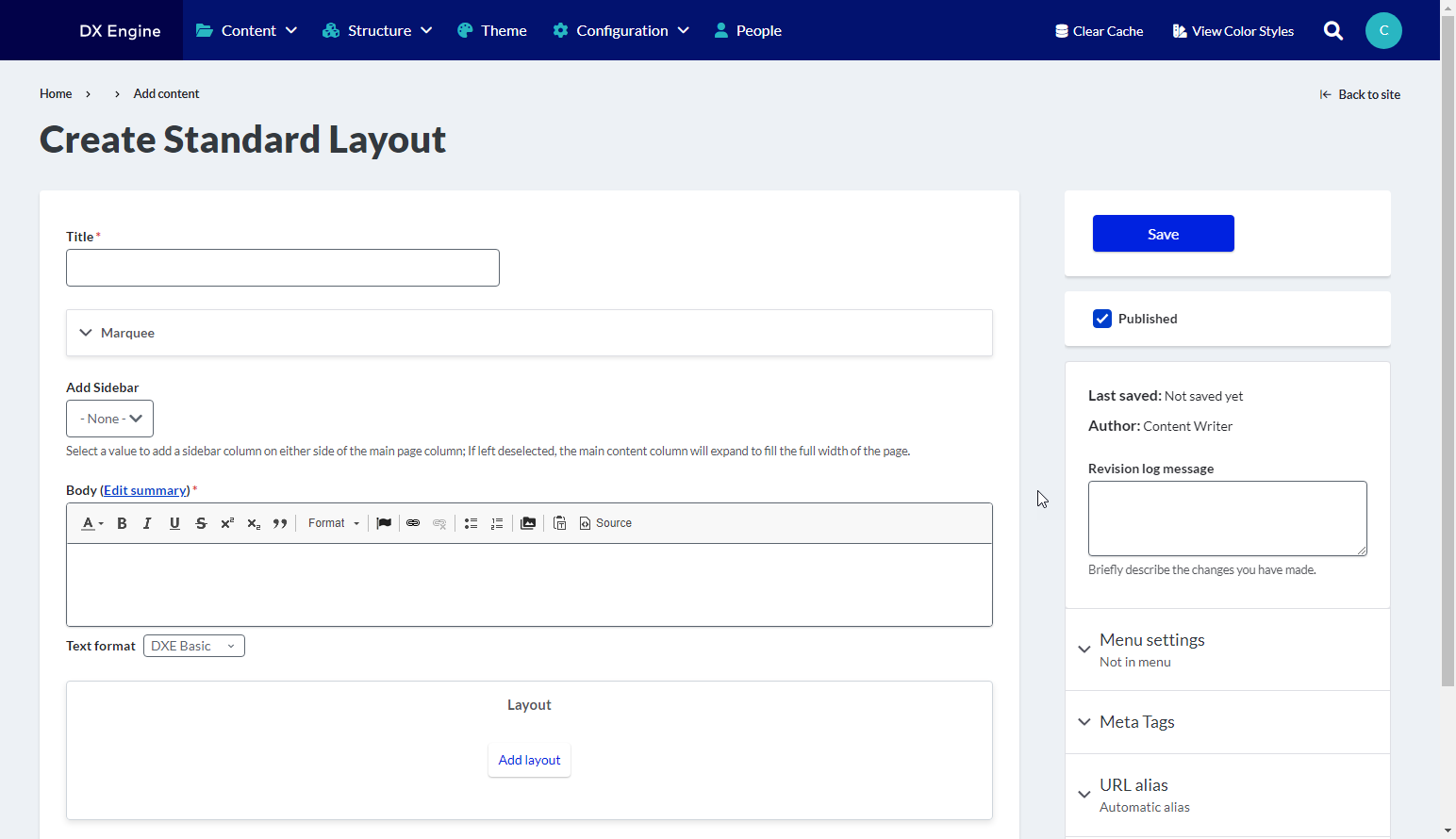Click the Add content breadcrumb

point(166,93)
